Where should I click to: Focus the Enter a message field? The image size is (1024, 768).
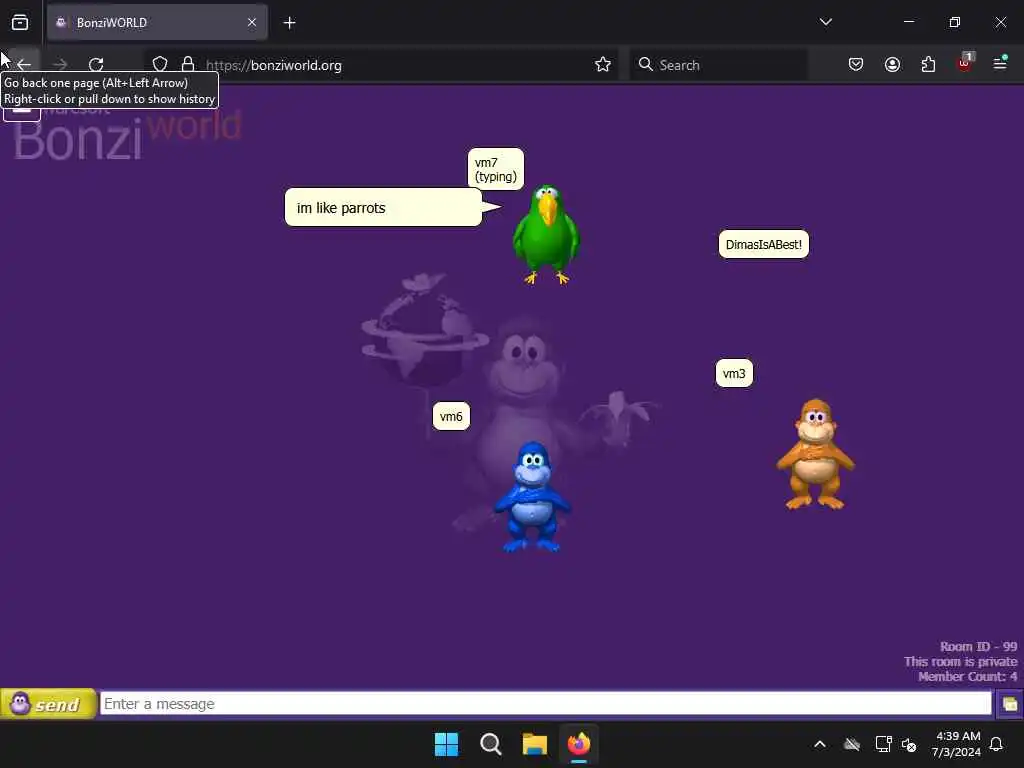pyautogui.click(x=546, y=704)
